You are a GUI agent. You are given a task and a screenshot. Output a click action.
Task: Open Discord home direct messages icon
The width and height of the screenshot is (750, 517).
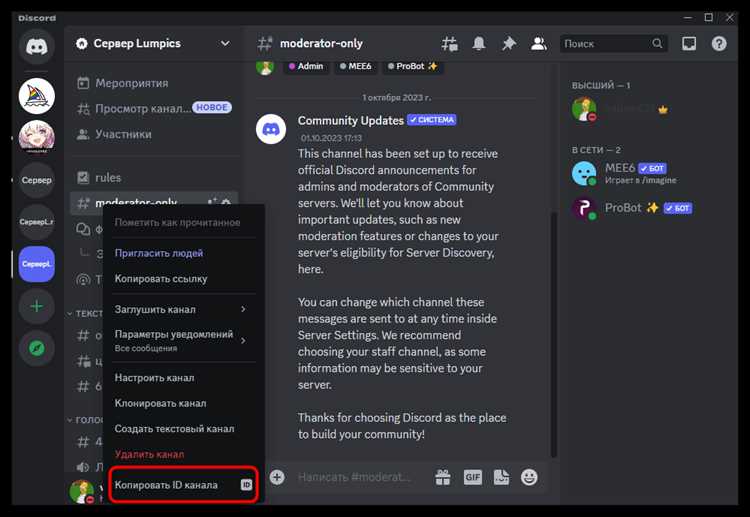(37, 46)
